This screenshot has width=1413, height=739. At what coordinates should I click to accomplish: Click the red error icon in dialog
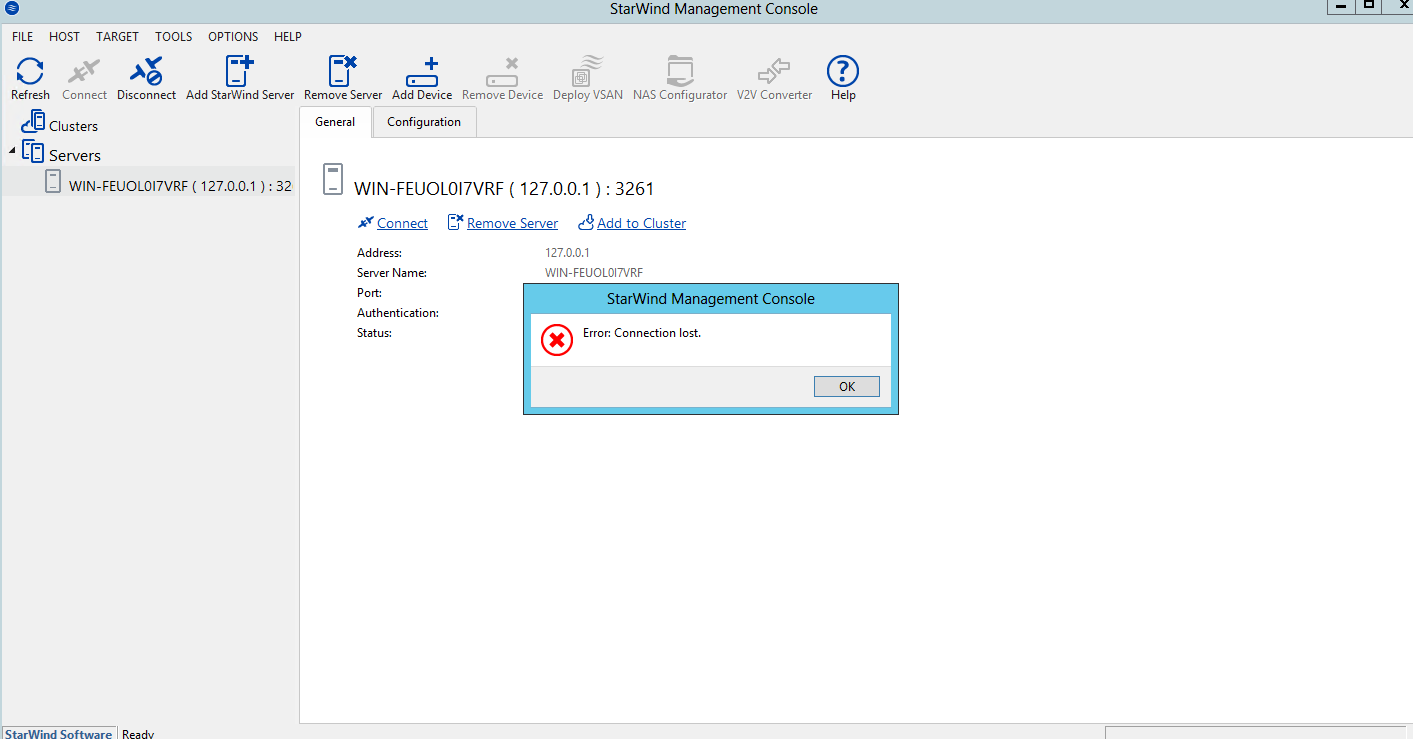coord(556,340)
